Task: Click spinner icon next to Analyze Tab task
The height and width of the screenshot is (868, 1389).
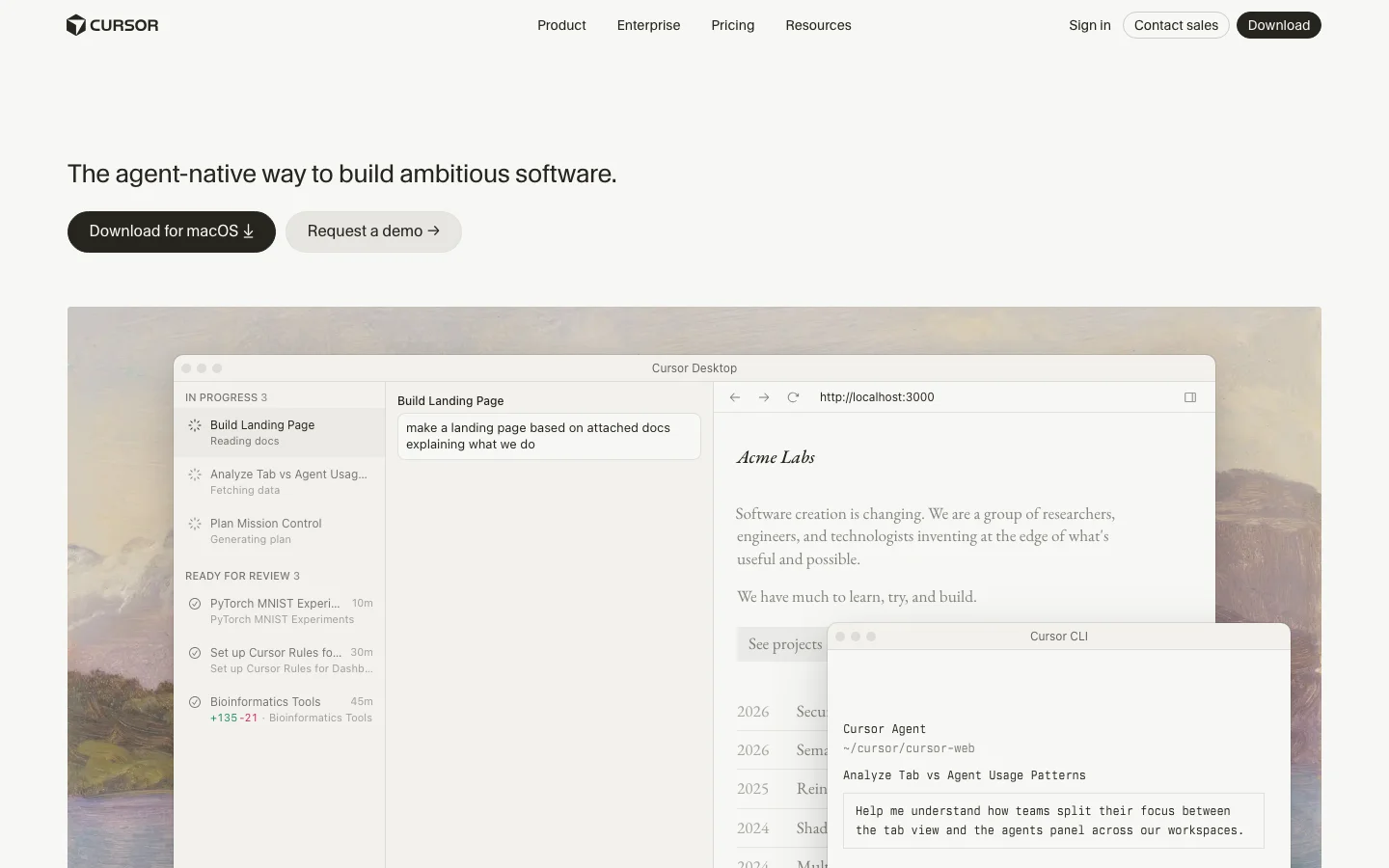Action: click(195, 475)
